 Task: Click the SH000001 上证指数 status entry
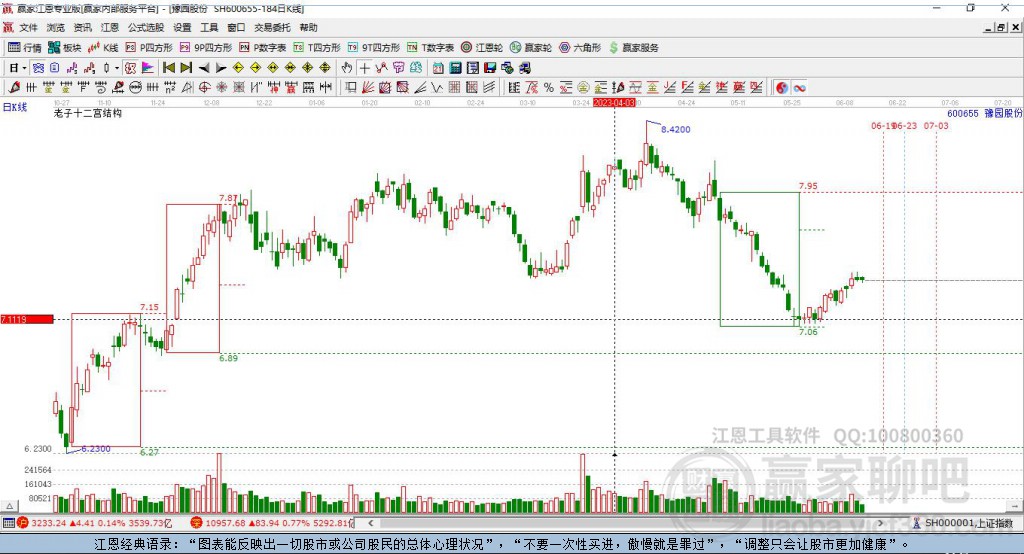pos(963,523)
